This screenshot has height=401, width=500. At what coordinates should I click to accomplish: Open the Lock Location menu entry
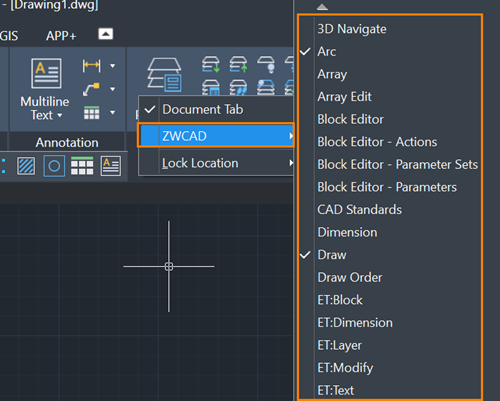pyautogui.click(x=216, y=163)
